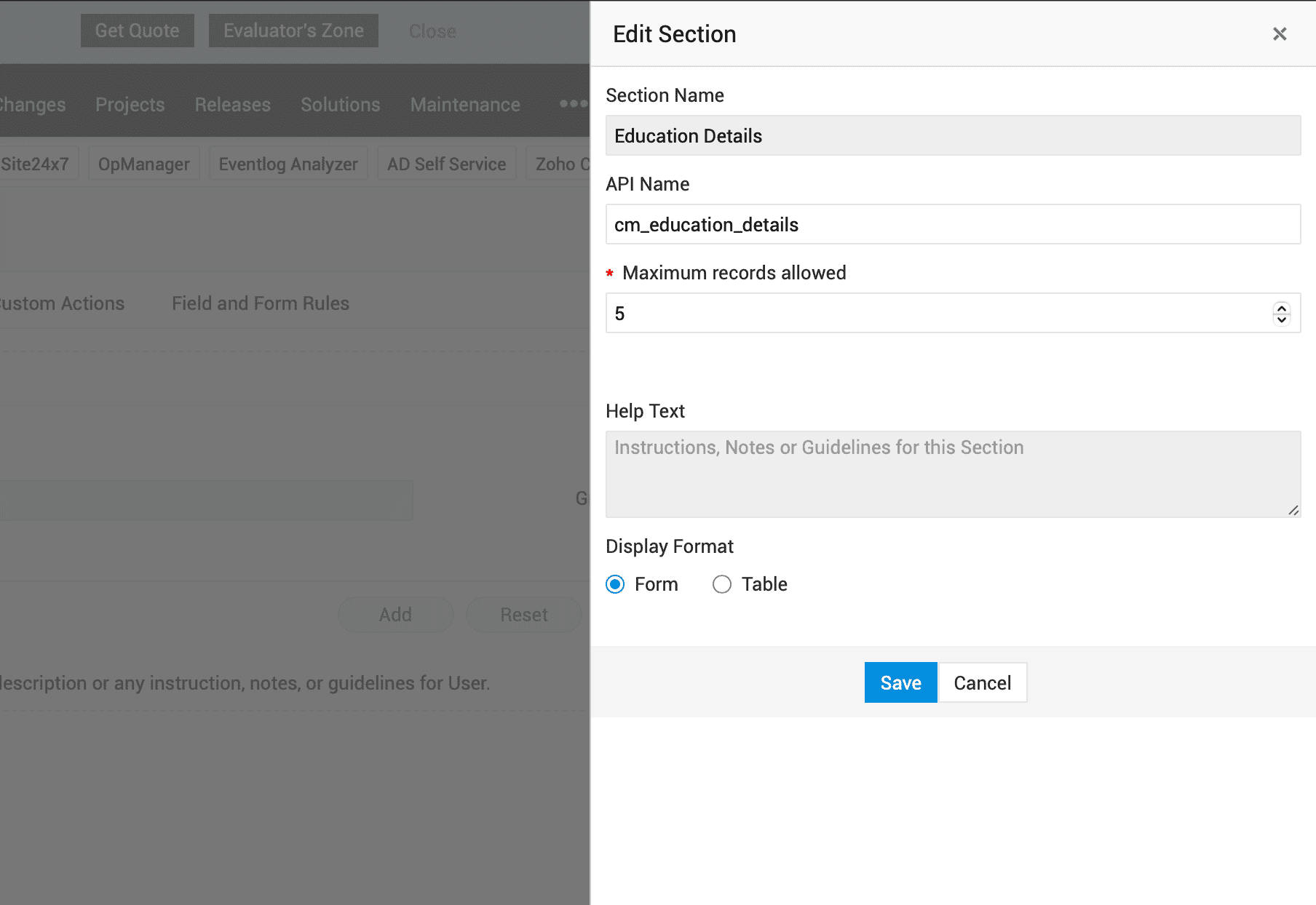Open the more modules ellipsis menu
This screenshot has width=1316, height=905.
pos(573,104)
